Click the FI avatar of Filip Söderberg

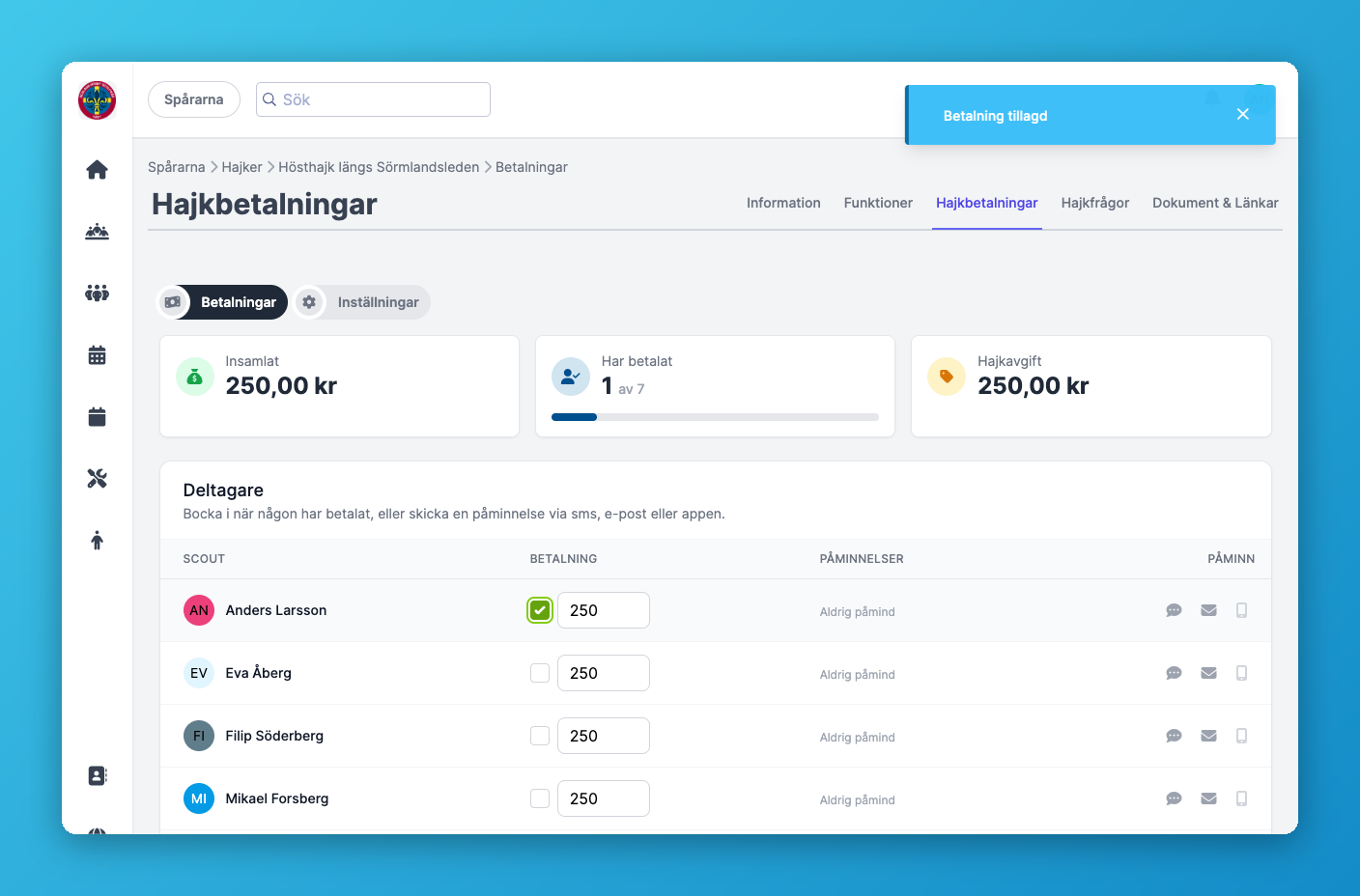(x=199, y=736)
